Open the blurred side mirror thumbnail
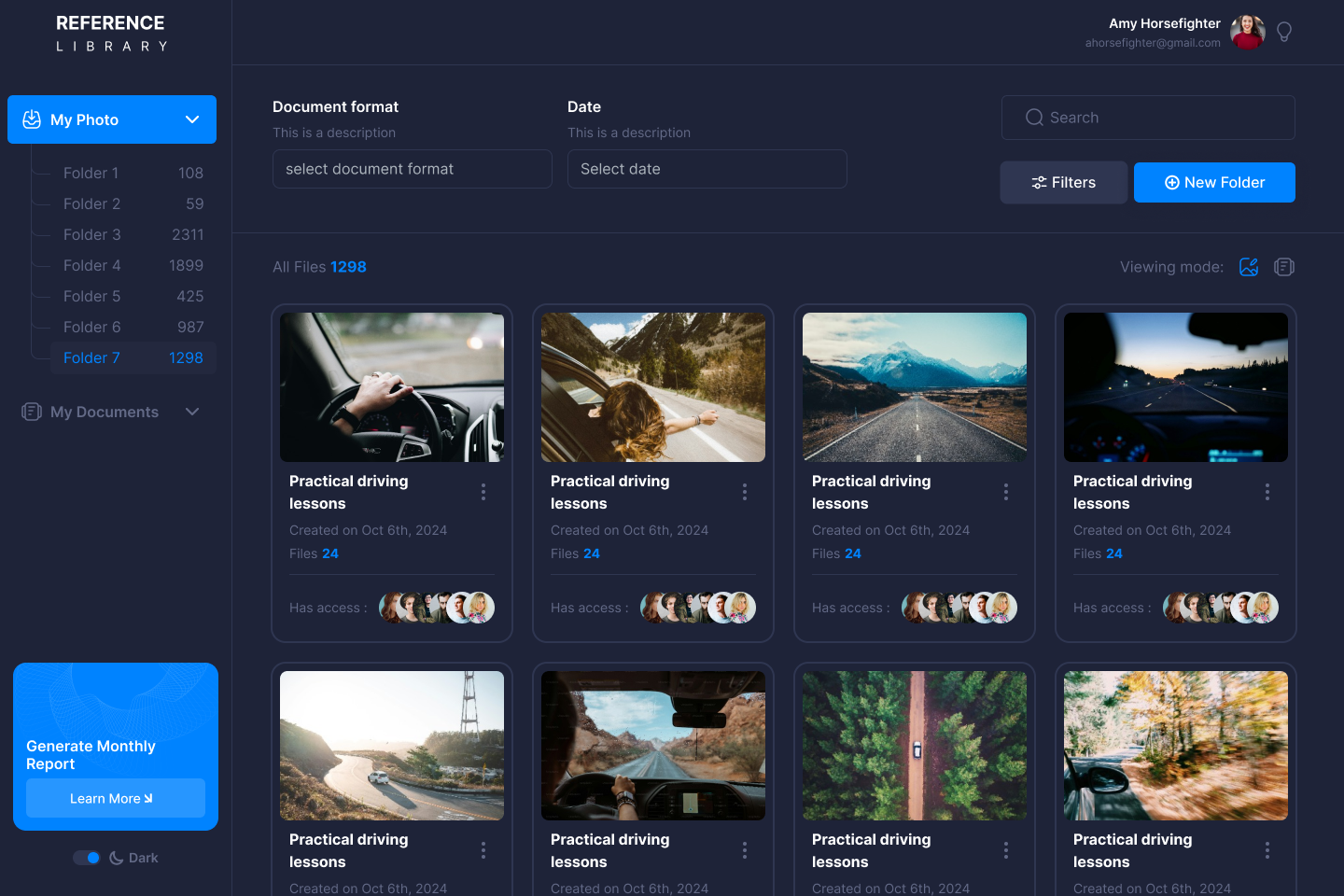The width and height of the screenshot is (1344, 896). [x=1176, y=746]
